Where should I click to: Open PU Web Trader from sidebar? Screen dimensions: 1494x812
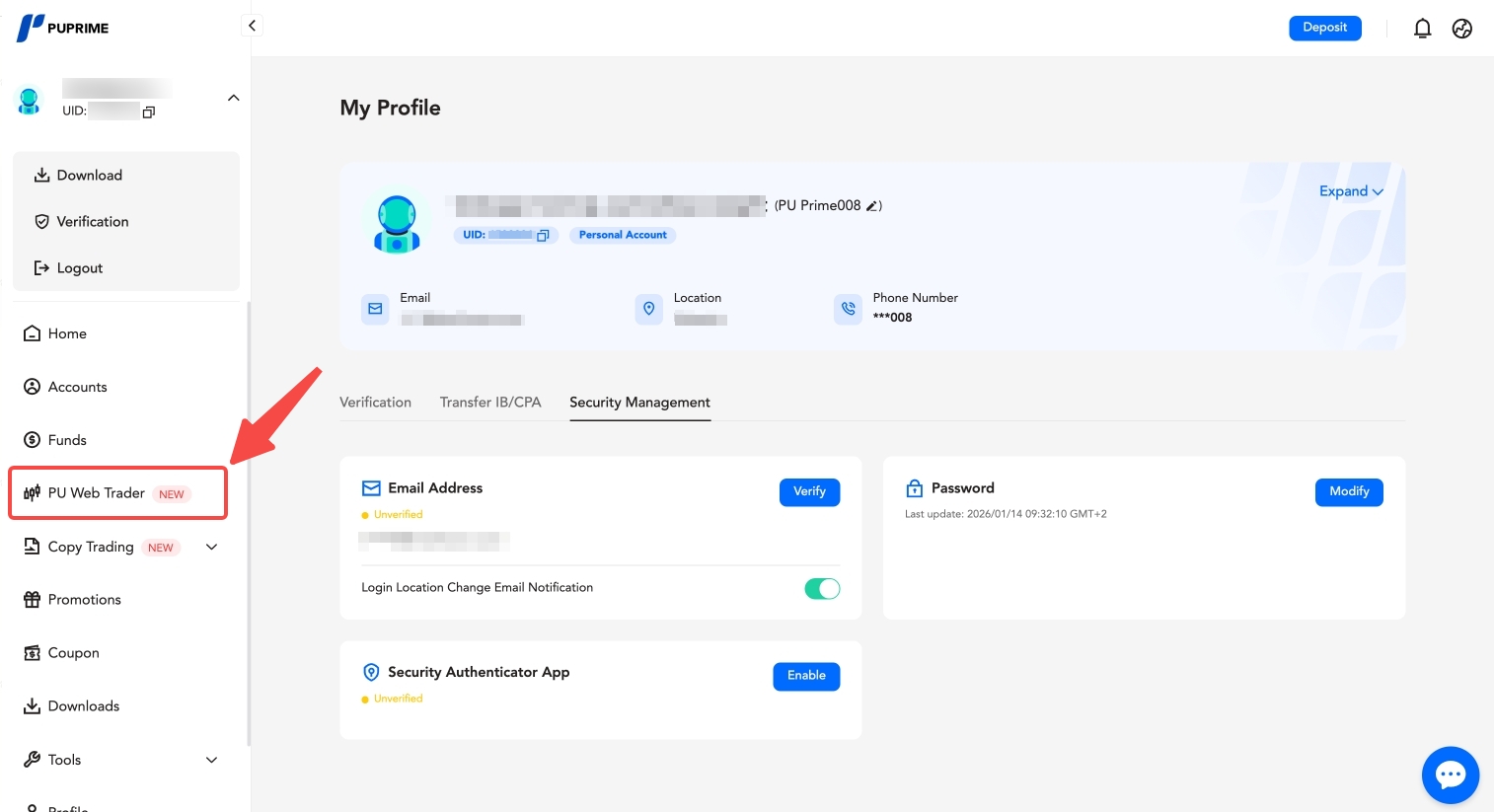click(x=97, y=493)
